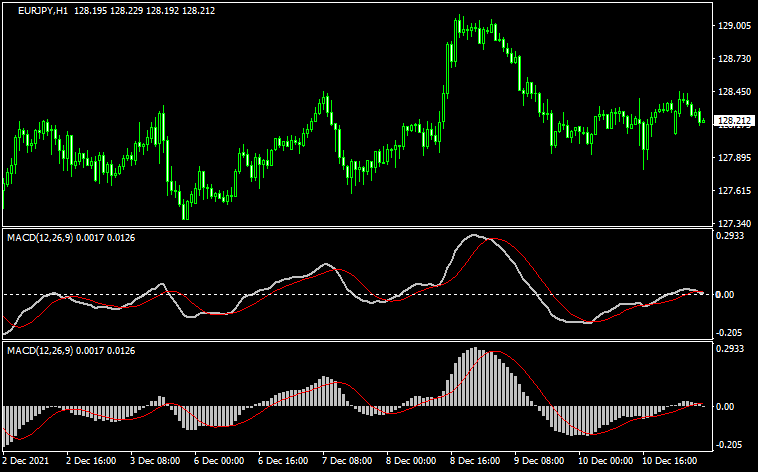The width and height of the screenshot is (758, 472).
Task: Click MACD(12,26,9) label in the line-style indicator window
Action: [x=40, y=238]
